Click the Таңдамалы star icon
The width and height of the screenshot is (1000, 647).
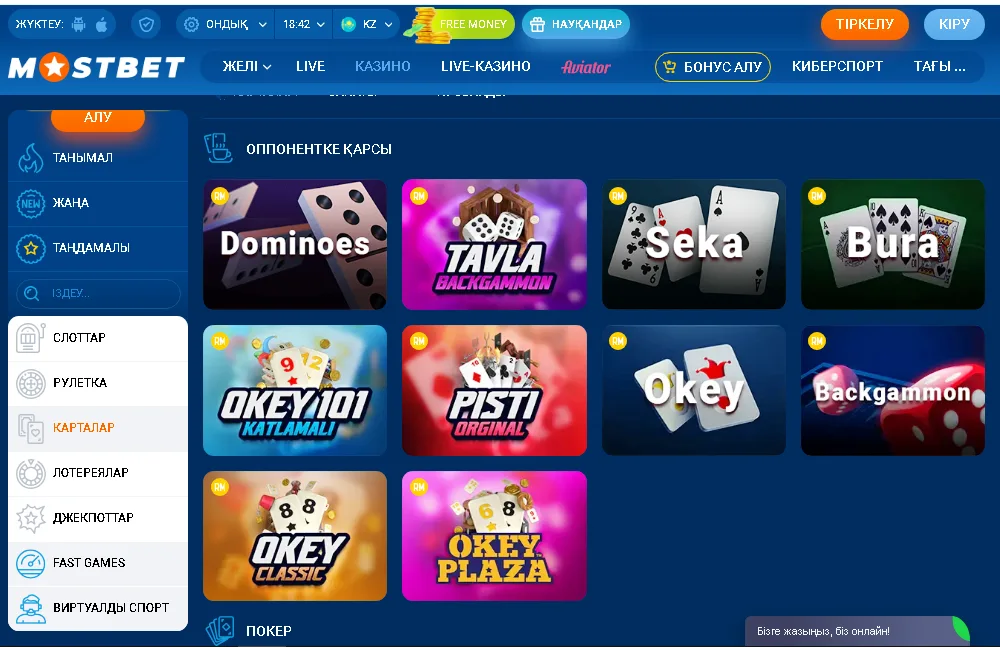pyautogui.click(x=30, y=248)
